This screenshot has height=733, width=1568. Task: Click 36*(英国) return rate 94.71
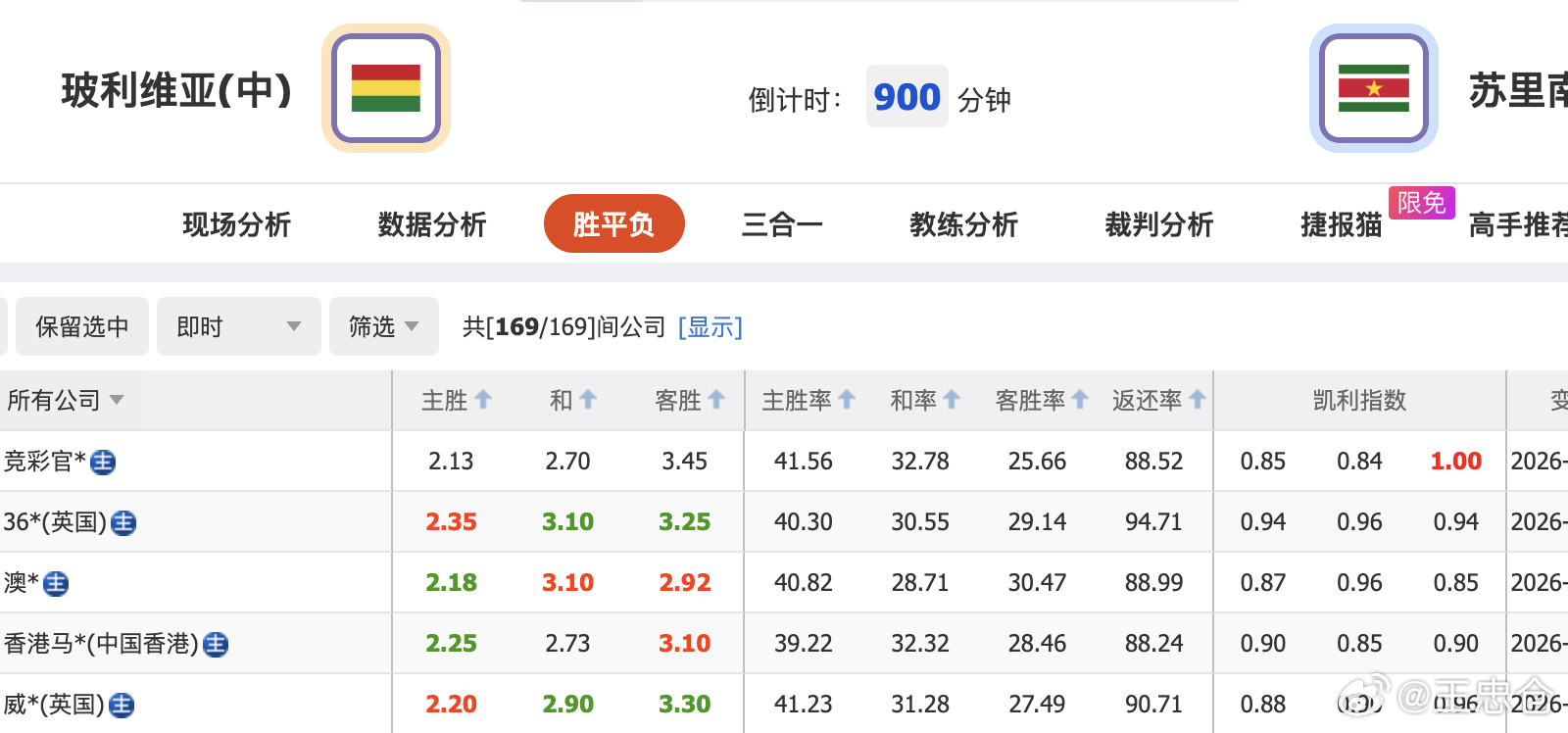(1153, 521)
